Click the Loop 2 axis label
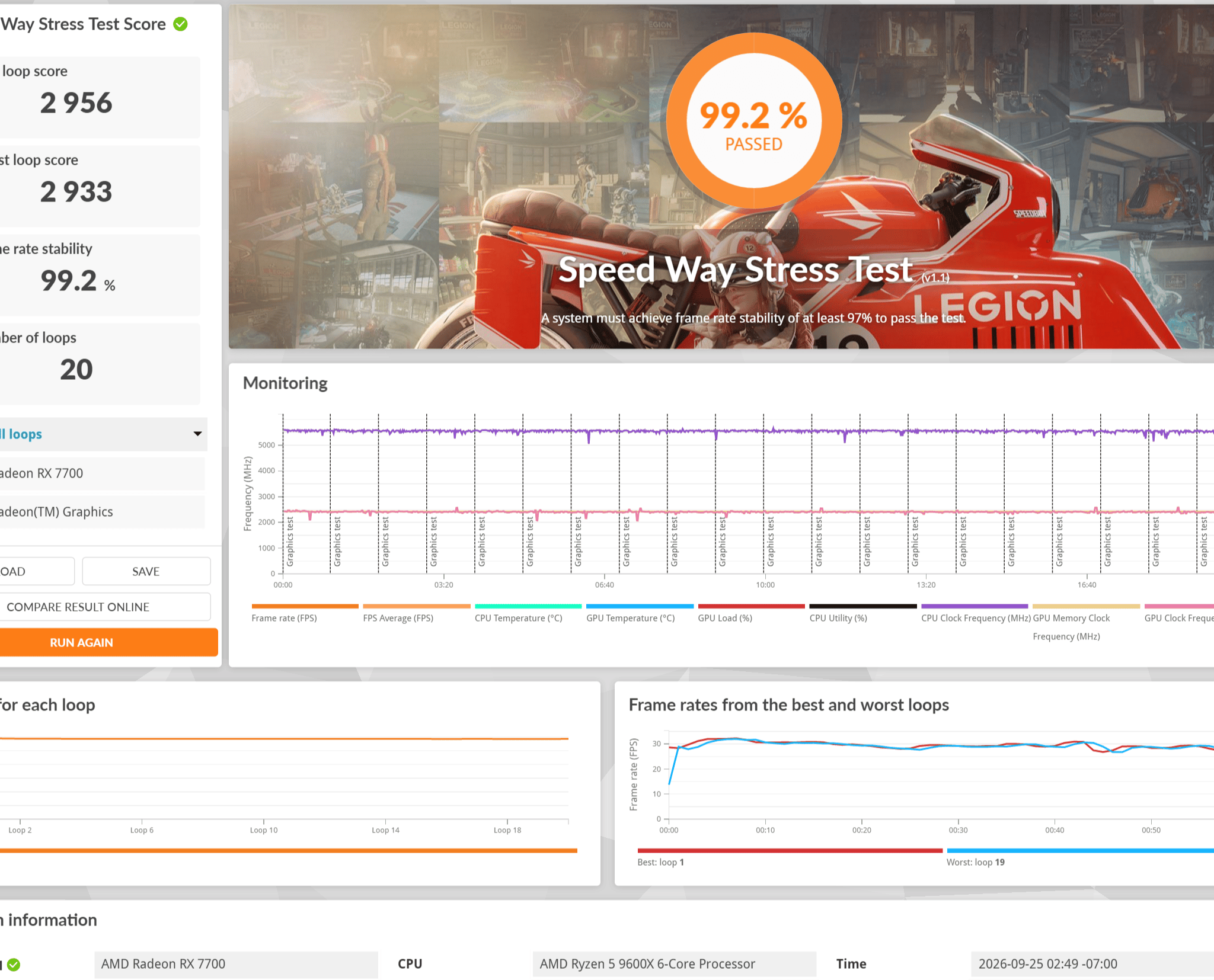Viewport: 1214px width, 980px height. coord(20,830)
